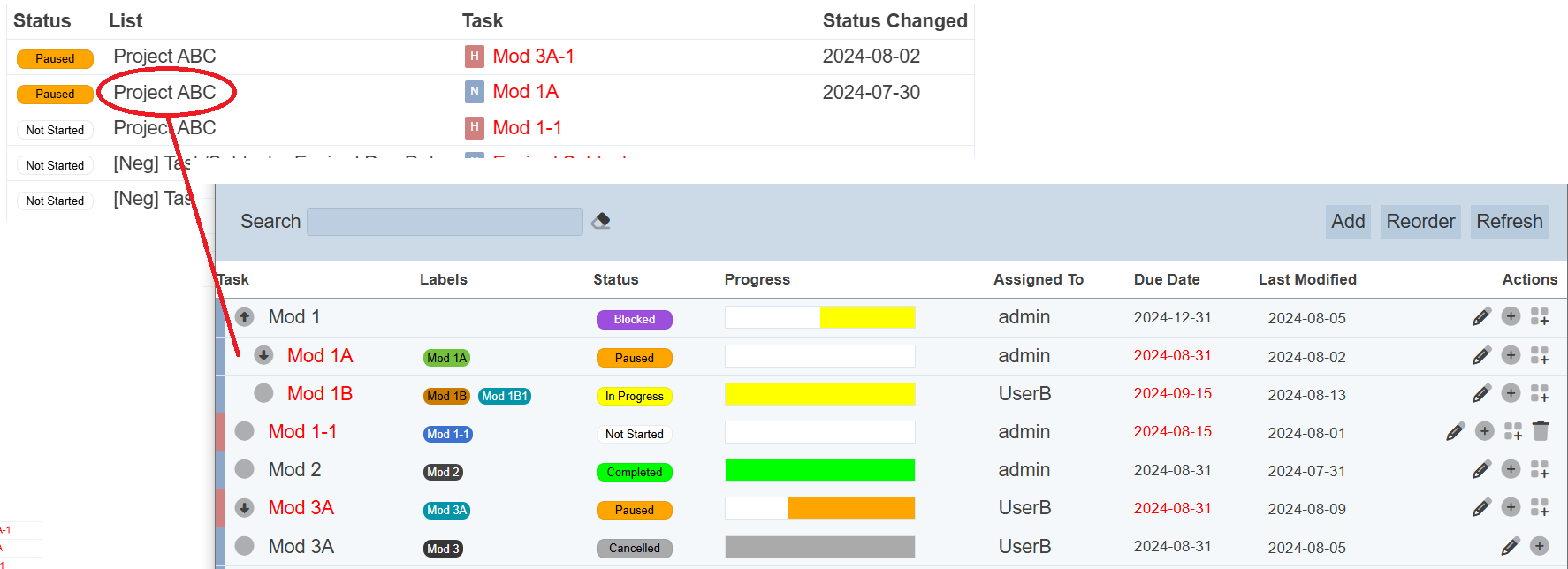Click the pencil edit icon for Mod 2

coord(1481,470)
